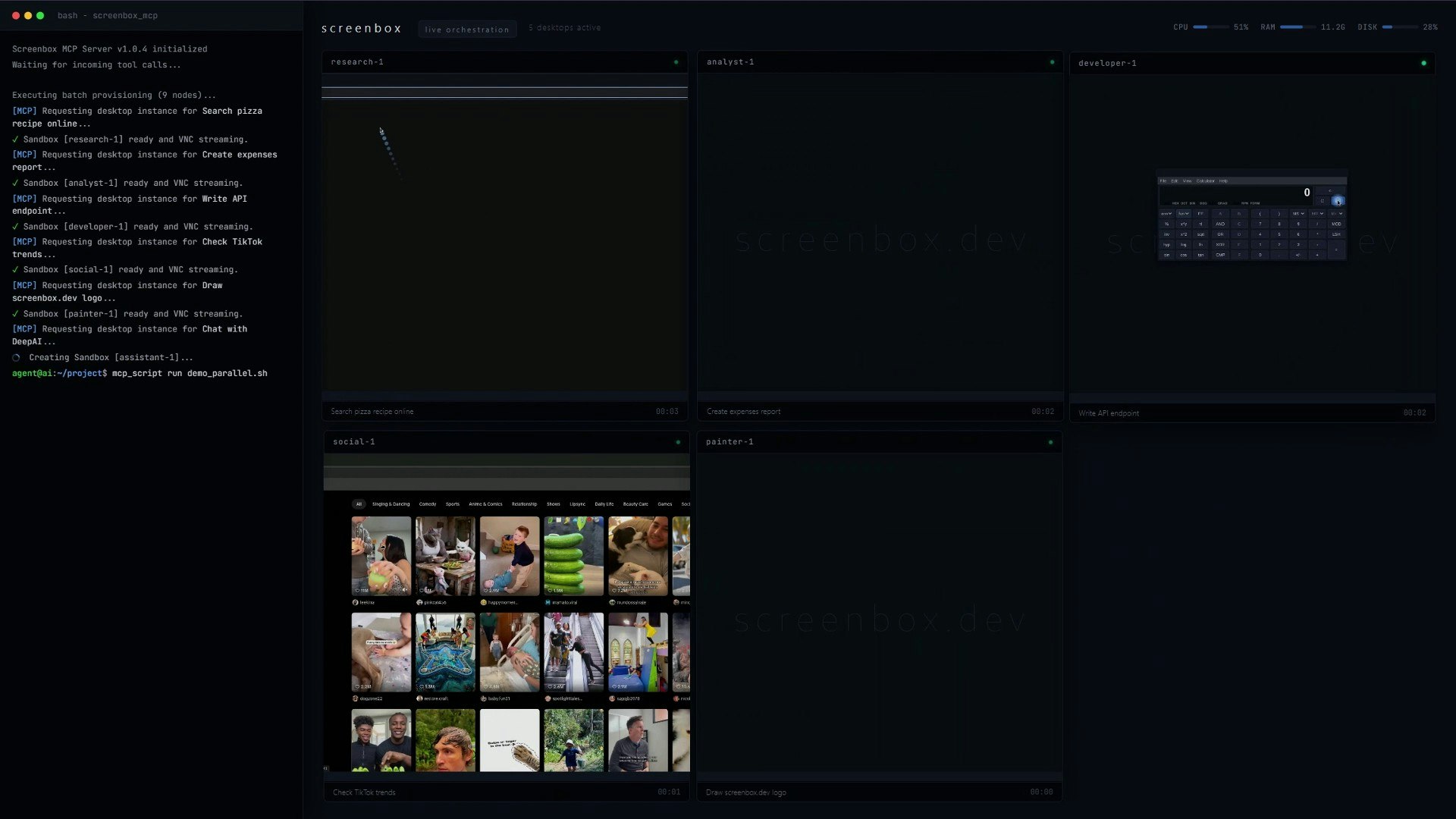Open the Calculator menu in the calculator window

pyautogui.click(x=1206, y=181)
